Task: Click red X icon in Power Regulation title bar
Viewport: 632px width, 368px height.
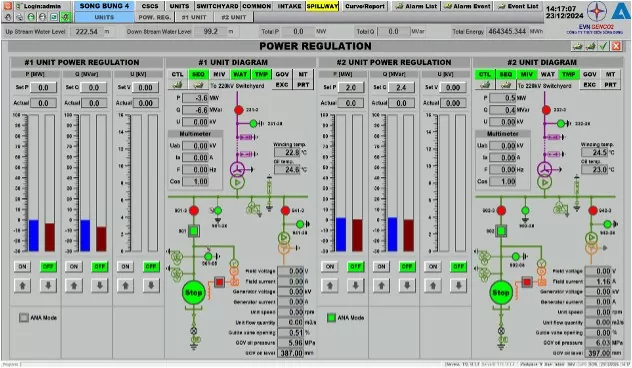Action: tap(616, 46)
